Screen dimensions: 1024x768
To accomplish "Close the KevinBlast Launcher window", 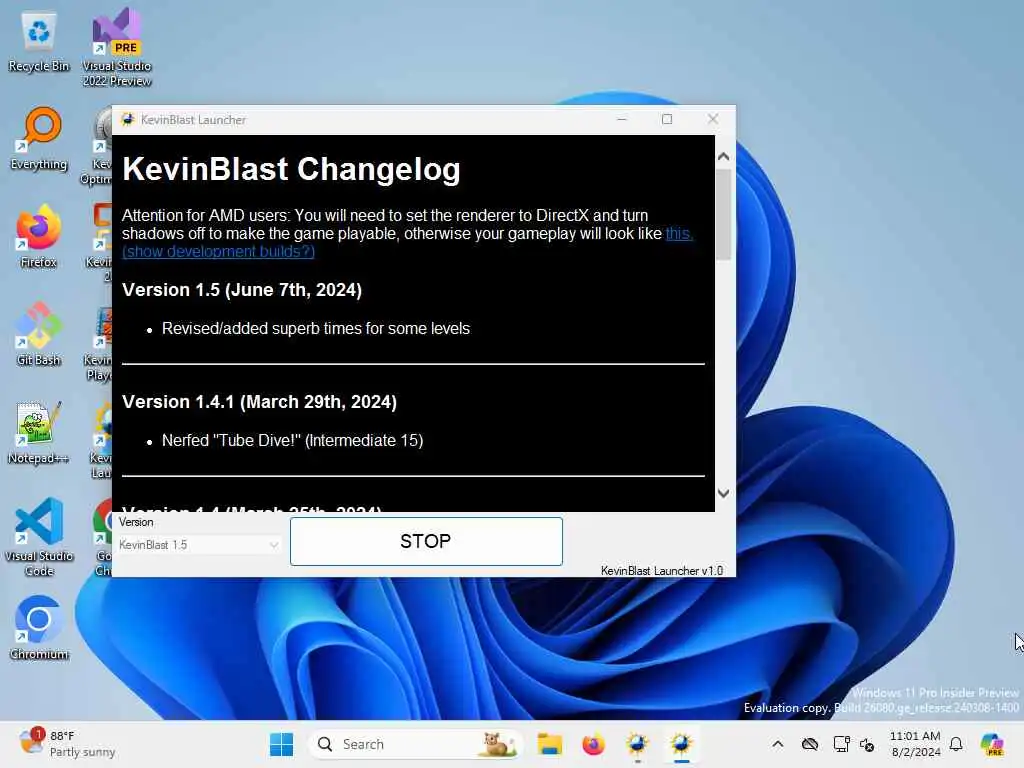I will click(712, 120).
